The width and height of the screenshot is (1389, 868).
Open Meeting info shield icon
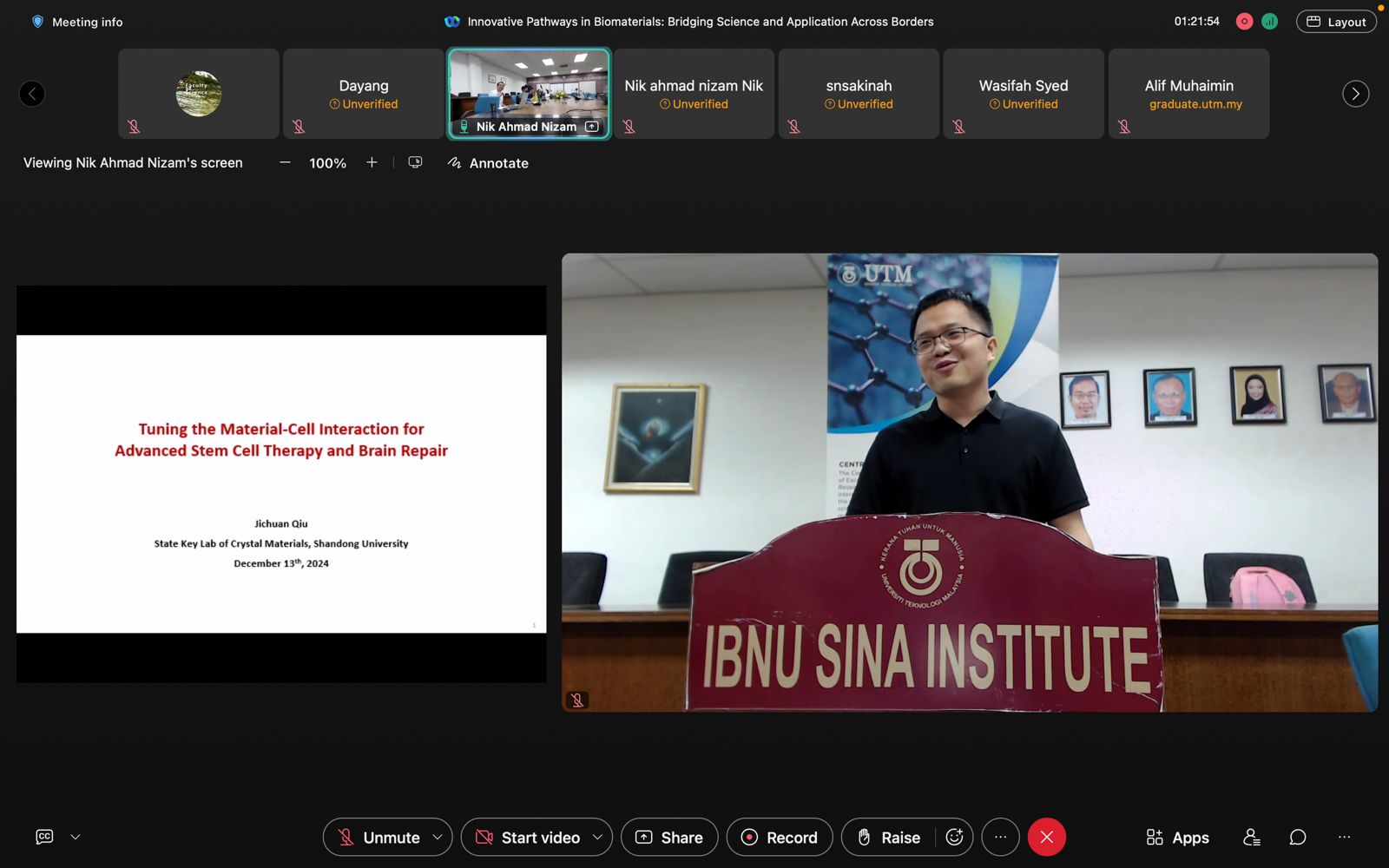point(37,22)
